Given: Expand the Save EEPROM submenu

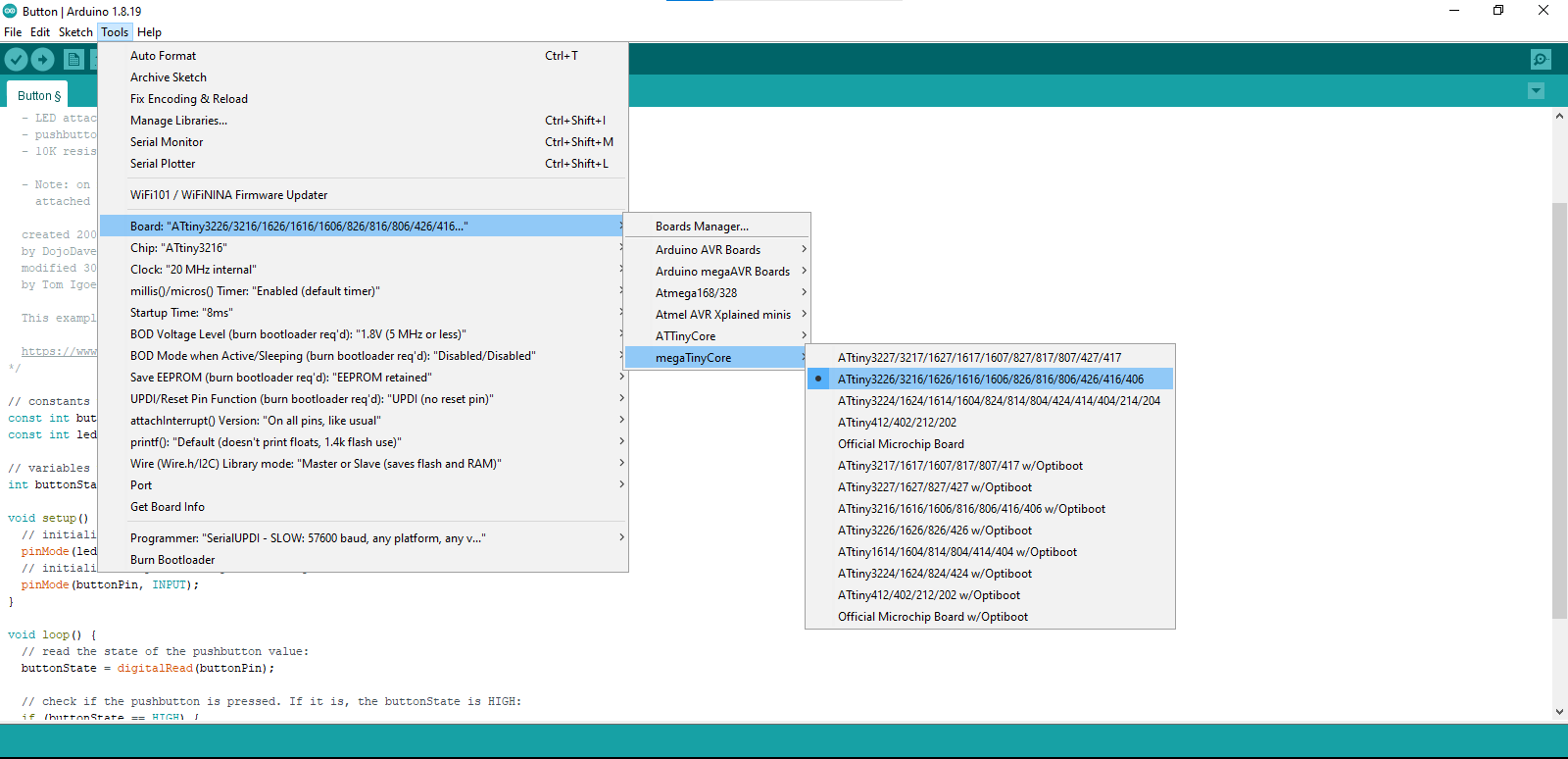Looking at the screenshot, I should (363, 378).
